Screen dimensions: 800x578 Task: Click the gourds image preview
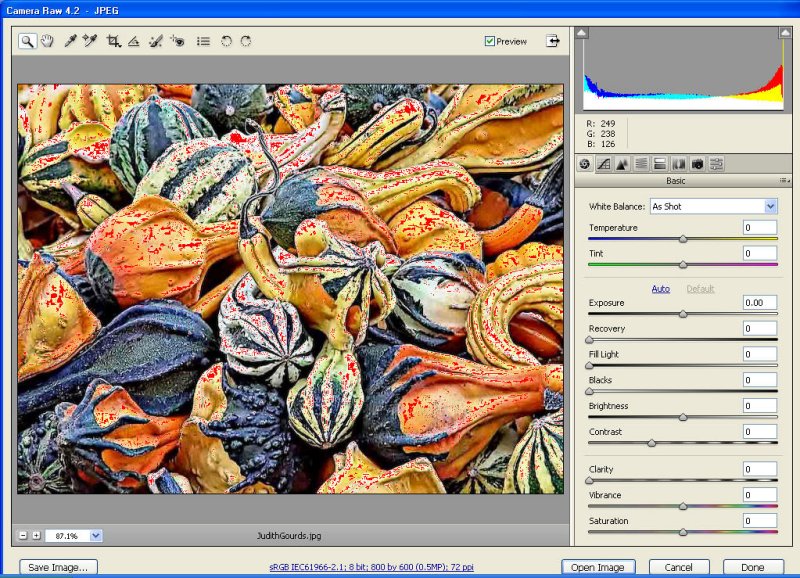tap(290, 289)
